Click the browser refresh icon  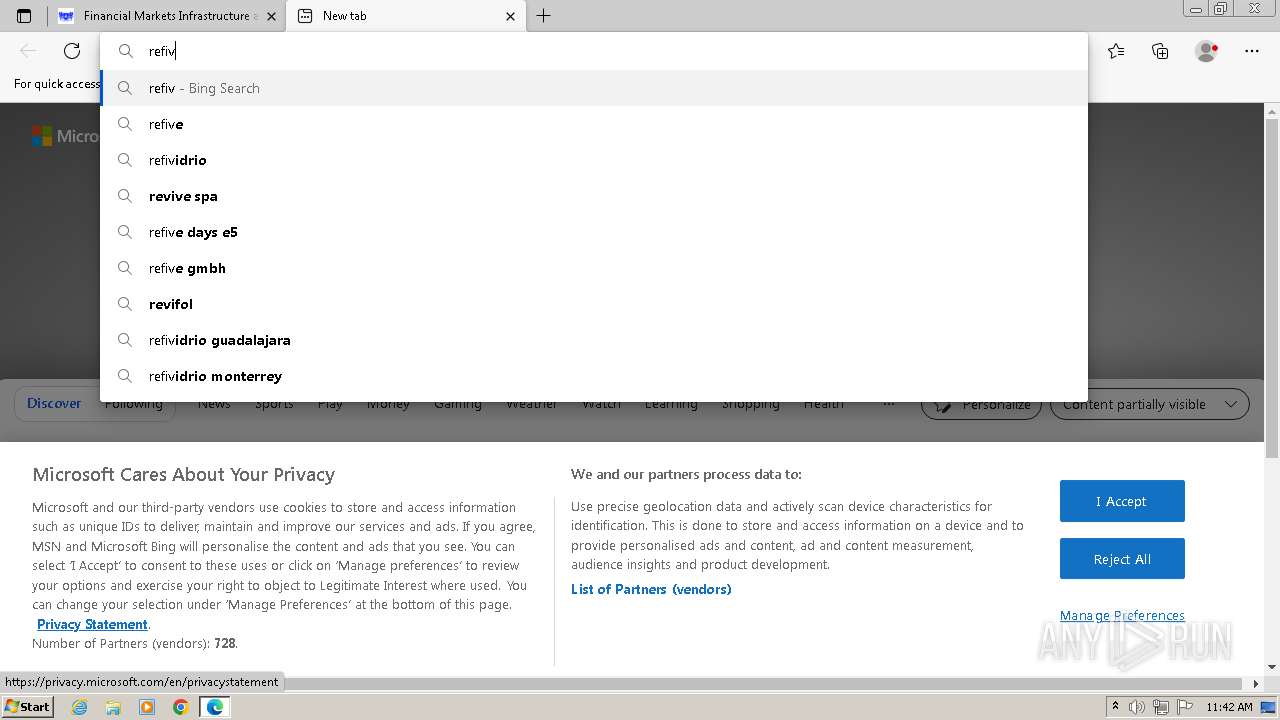click(x=72, y=51)
